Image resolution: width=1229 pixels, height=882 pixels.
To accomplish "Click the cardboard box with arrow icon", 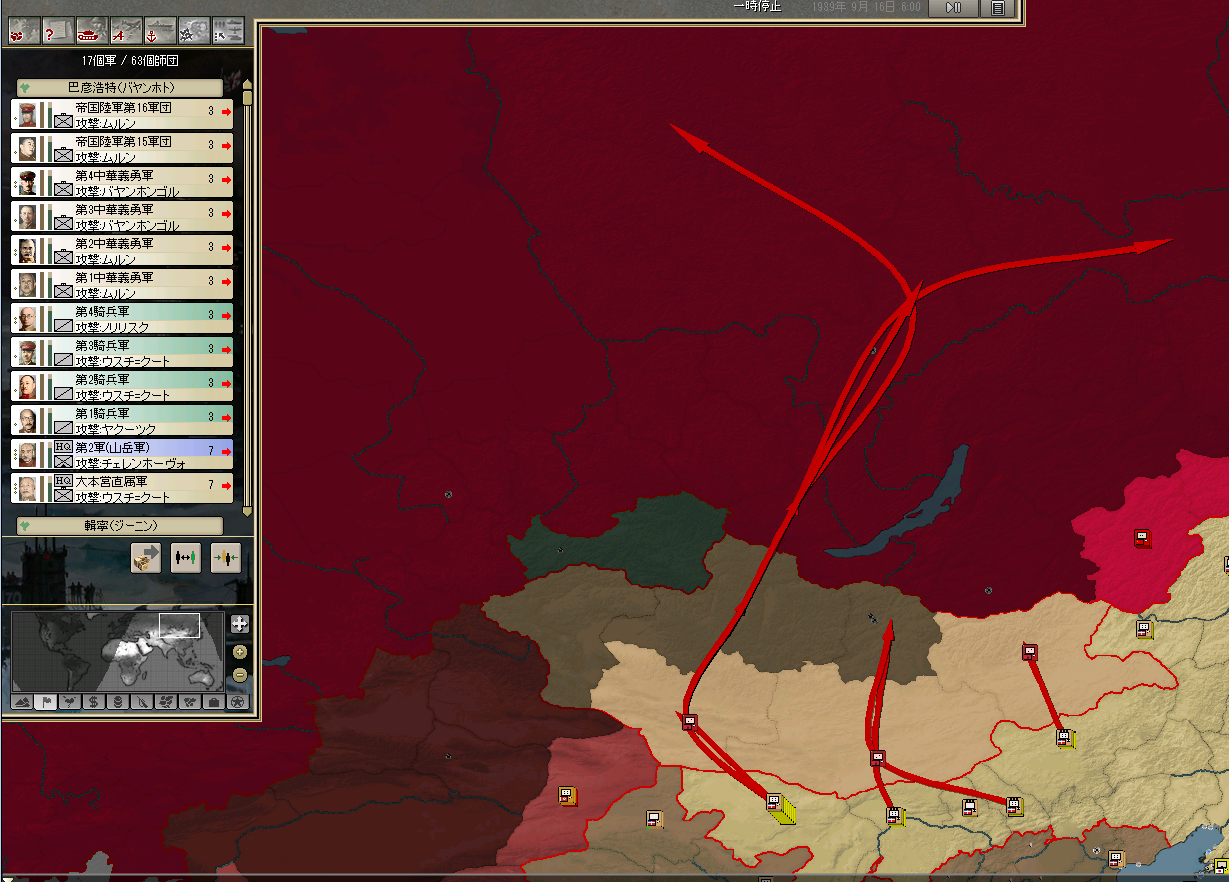I will click(146, 558).
